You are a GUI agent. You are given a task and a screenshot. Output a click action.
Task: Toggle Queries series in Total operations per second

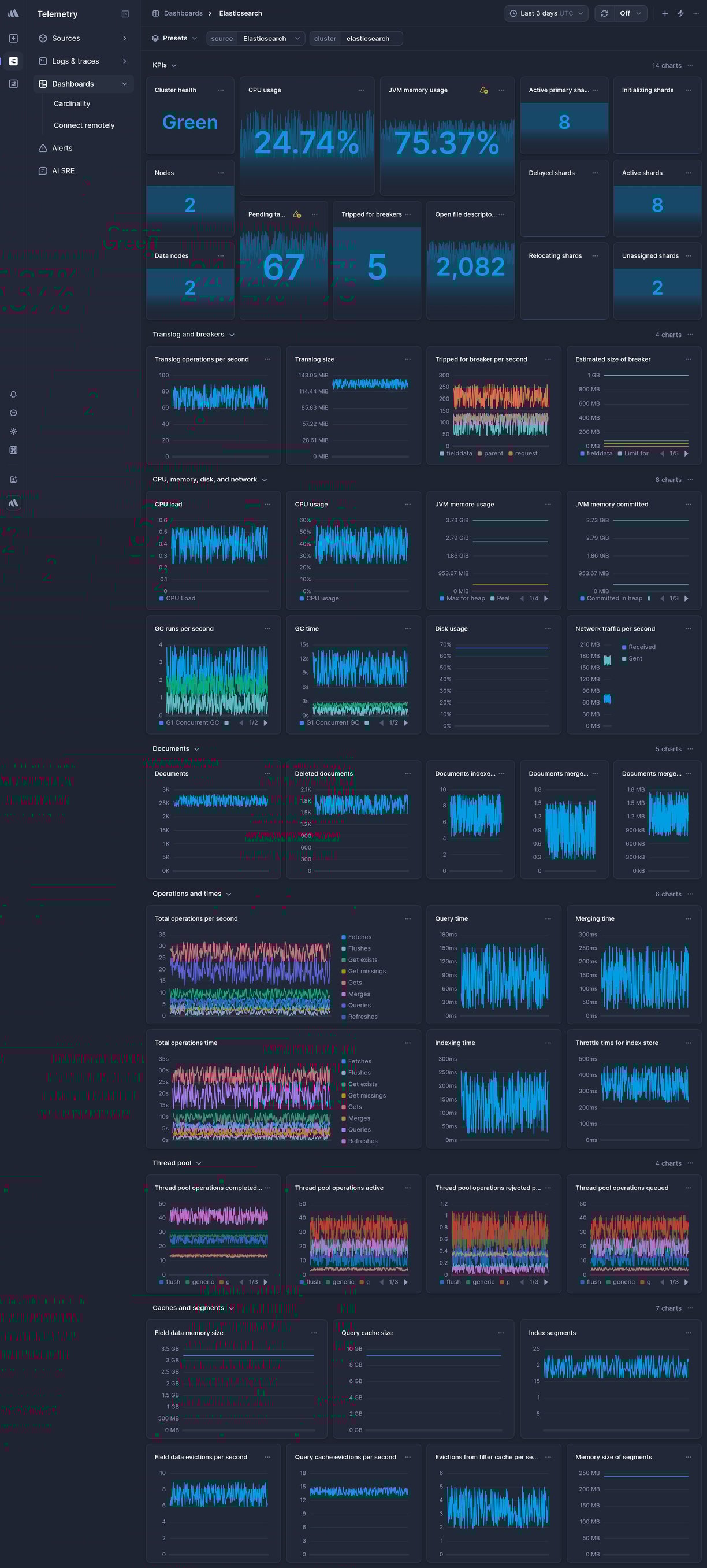click(x=359, y=1006)
